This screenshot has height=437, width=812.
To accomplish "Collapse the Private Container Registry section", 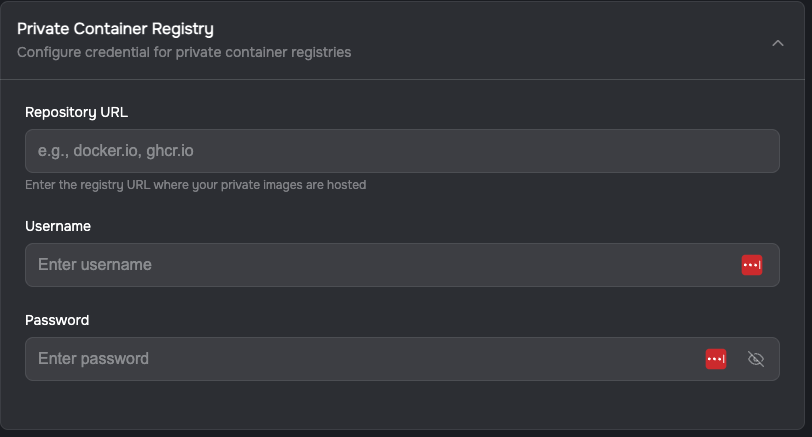I will tap(778, 43).
